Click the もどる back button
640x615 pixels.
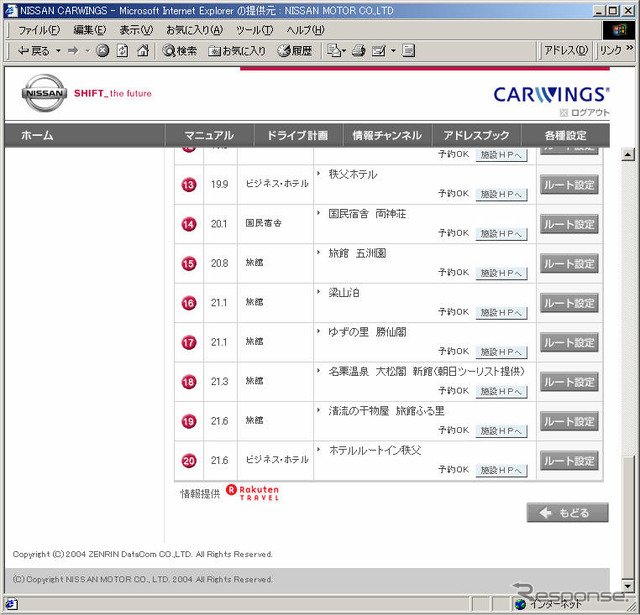[567, 513]
